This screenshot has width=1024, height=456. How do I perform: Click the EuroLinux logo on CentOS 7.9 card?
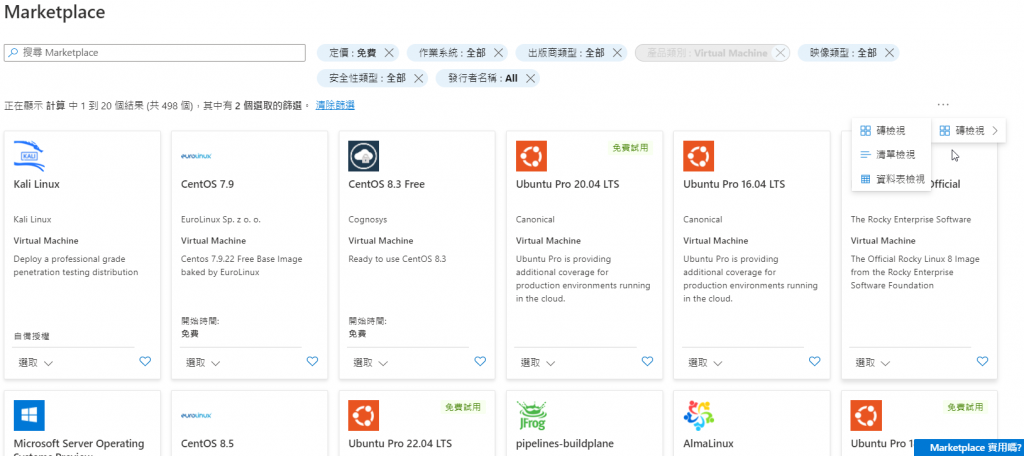pyautogui.click(x=196, y=156)
